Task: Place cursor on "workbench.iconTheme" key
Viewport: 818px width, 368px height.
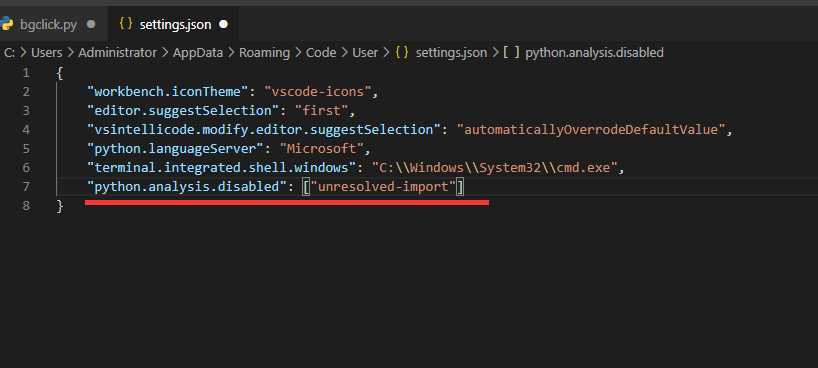Action: [x=167, y=92]
